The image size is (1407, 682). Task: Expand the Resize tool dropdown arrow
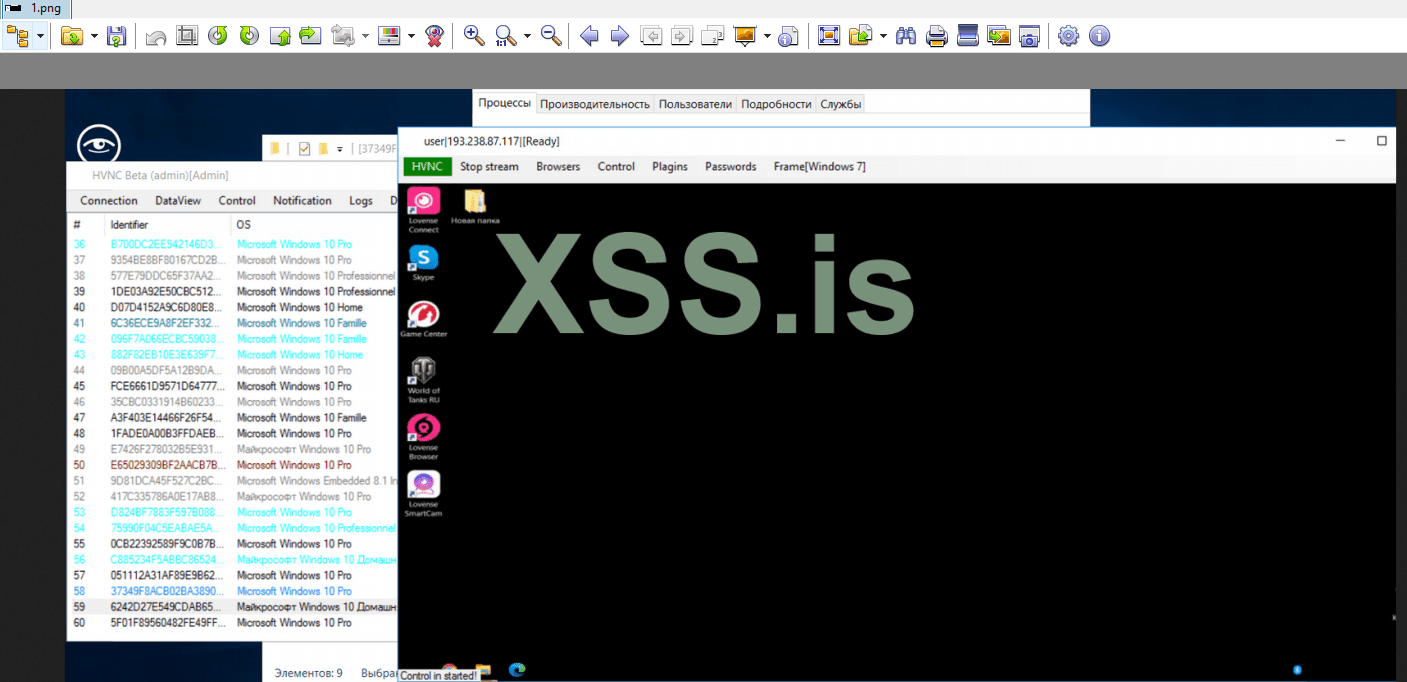pyautogui.click(x=365, y=37)
